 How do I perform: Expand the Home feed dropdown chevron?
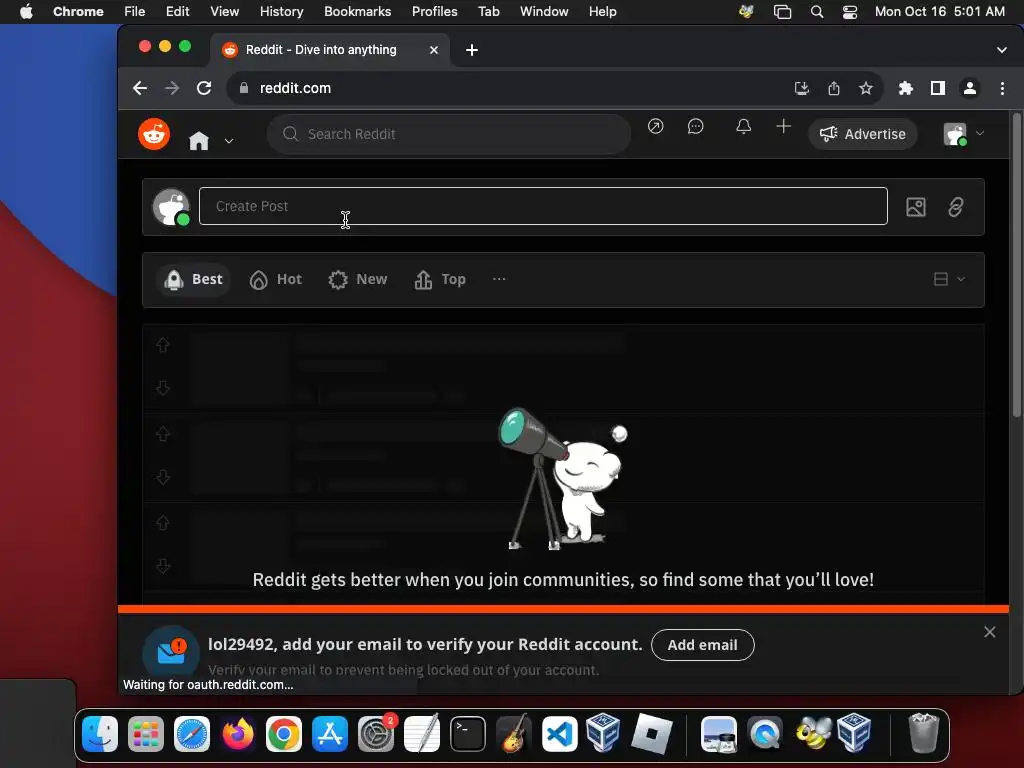tap(229, 140)
